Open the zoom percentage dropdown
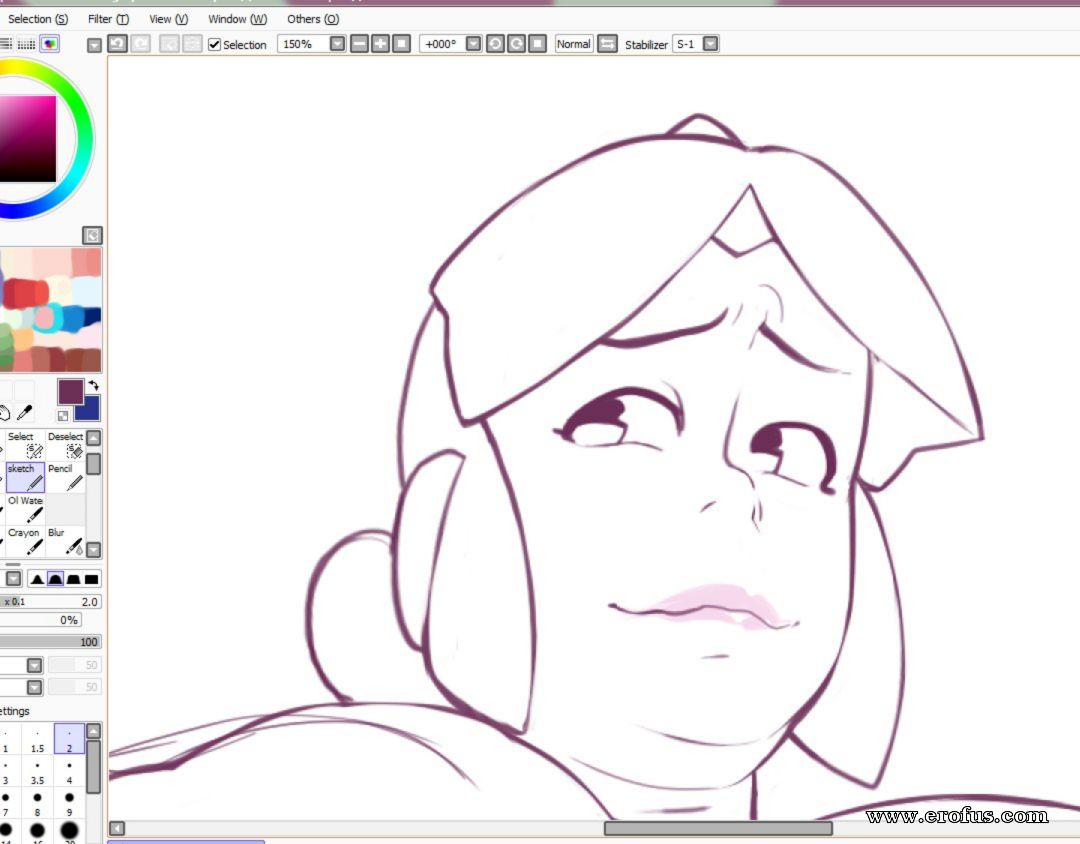 coord(338,44)
